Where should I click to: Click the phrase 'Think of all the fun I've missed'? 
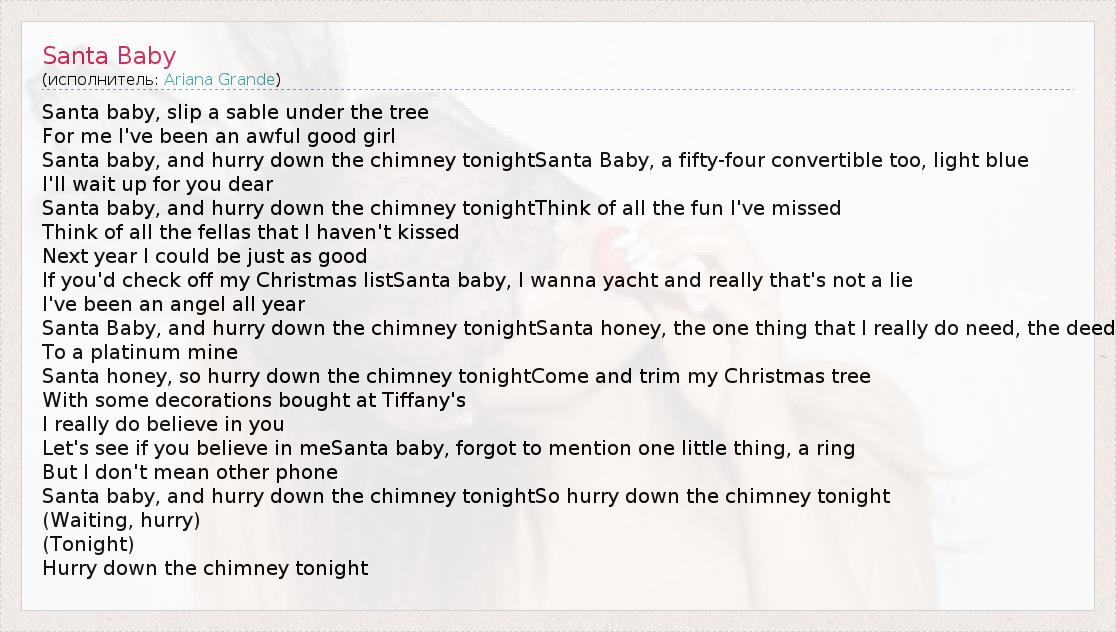[688, 208]
